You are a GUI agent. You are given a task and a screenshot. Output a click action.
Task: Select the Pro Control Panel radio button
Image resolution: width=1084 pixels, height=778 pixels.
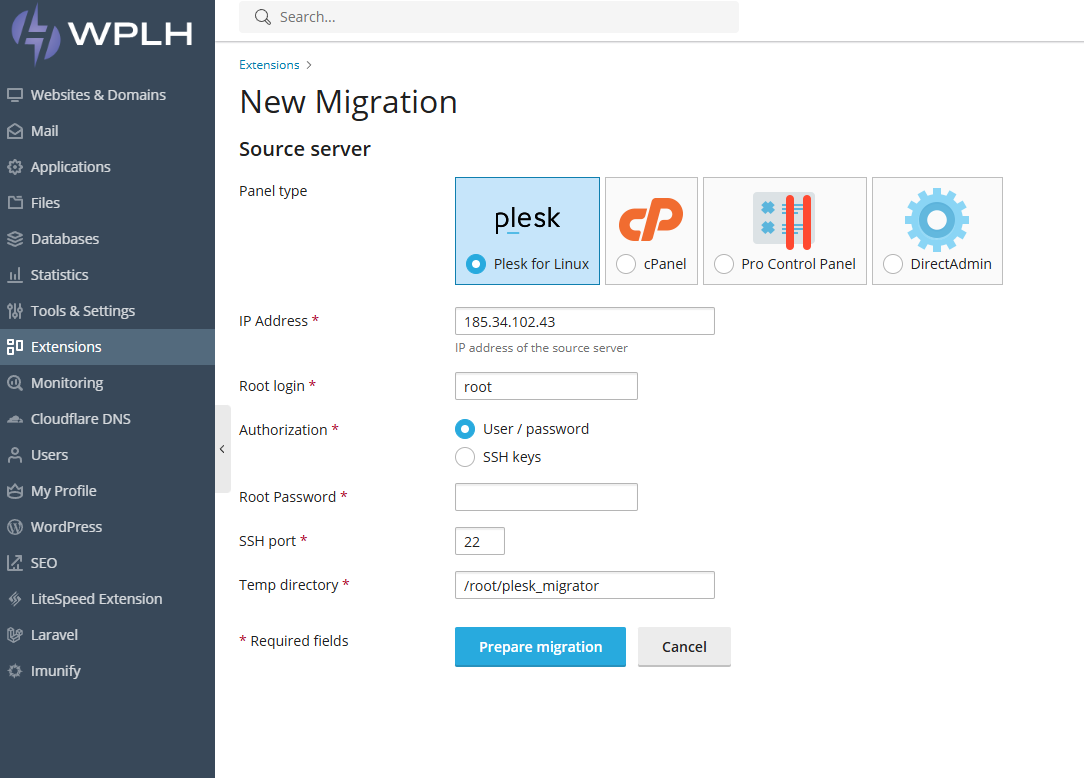tap(724, 264)
